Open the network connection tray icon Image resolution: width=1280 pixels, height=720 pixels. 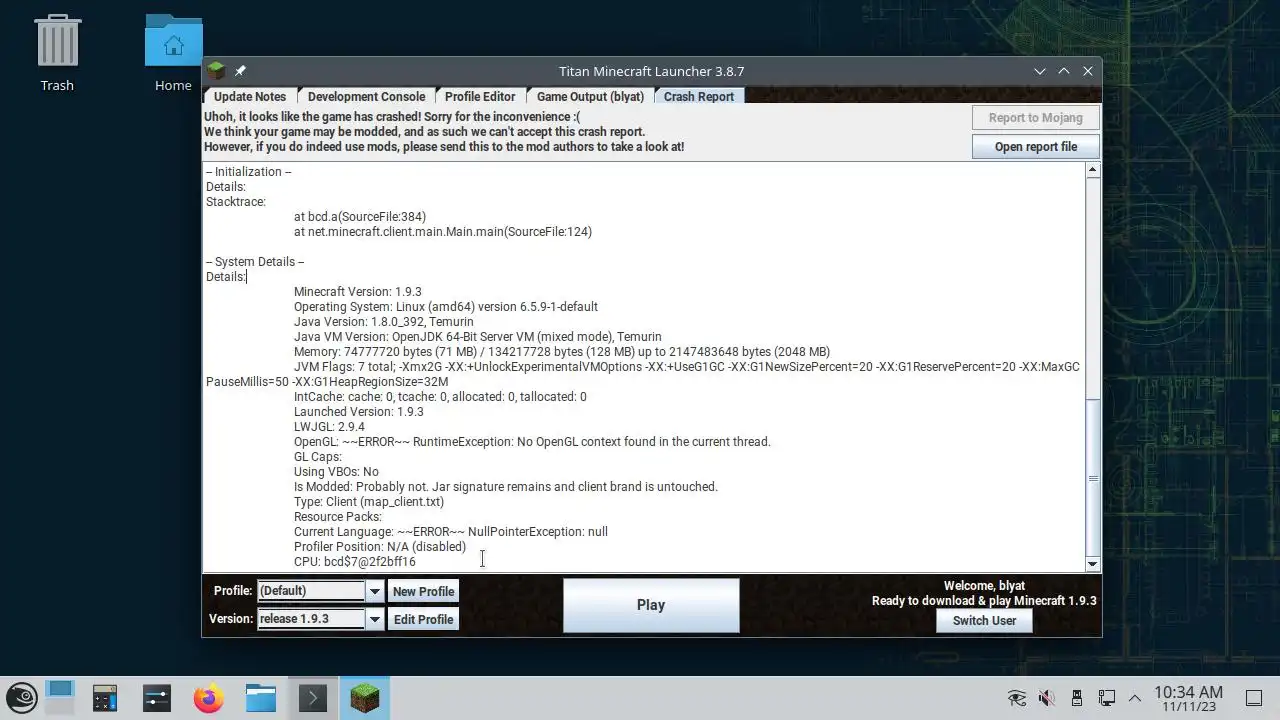point(1107,698)
